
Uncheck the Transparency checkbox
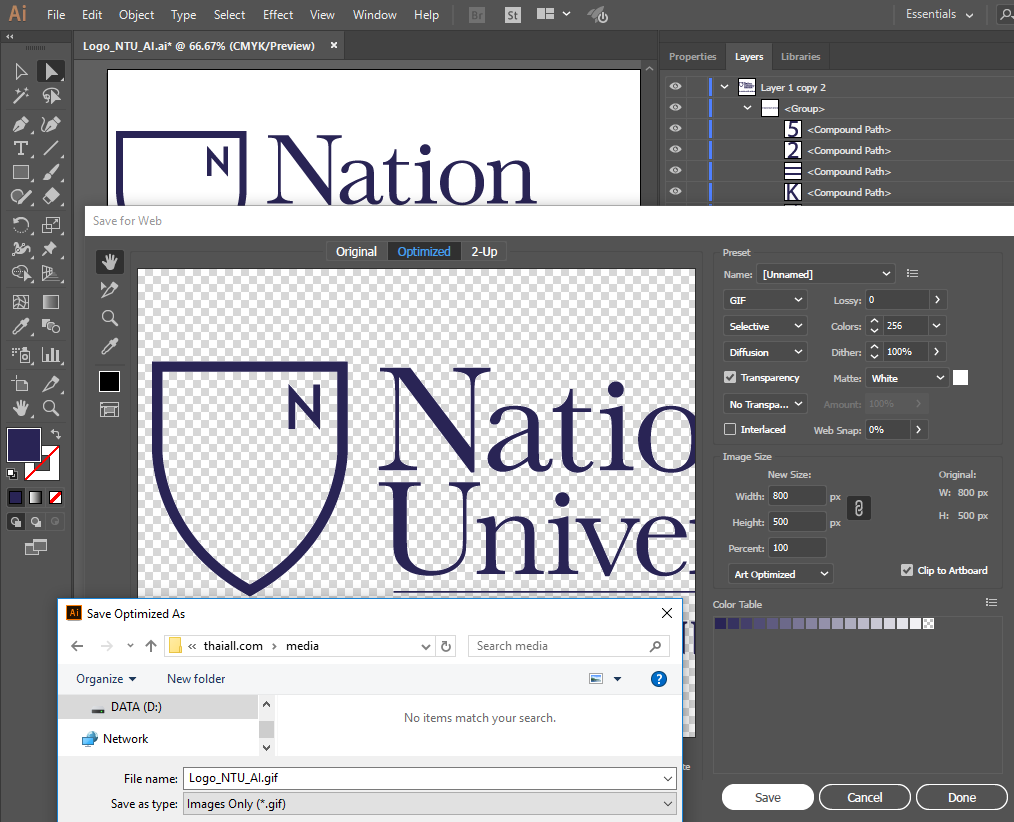[x=730, y=378]
